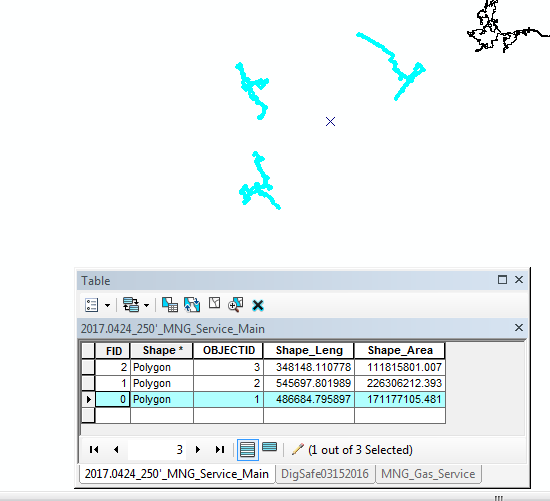Go to the first record
Screen dimensions: 550x501
(x=94, y=449)
